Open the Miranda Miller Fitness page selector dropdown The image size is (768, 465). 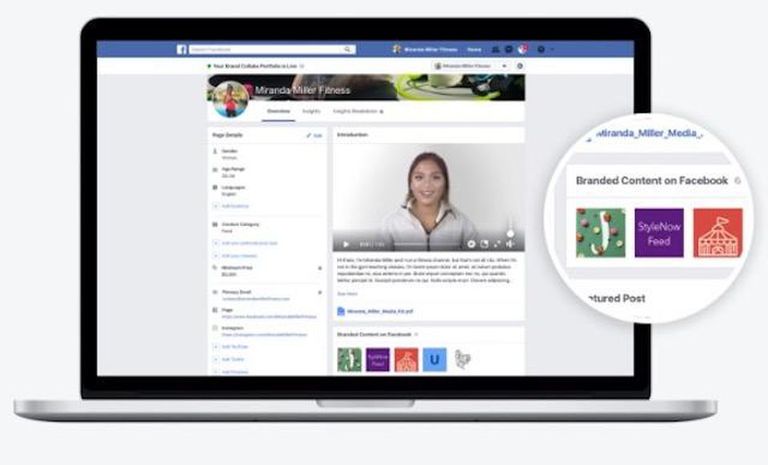470,66
